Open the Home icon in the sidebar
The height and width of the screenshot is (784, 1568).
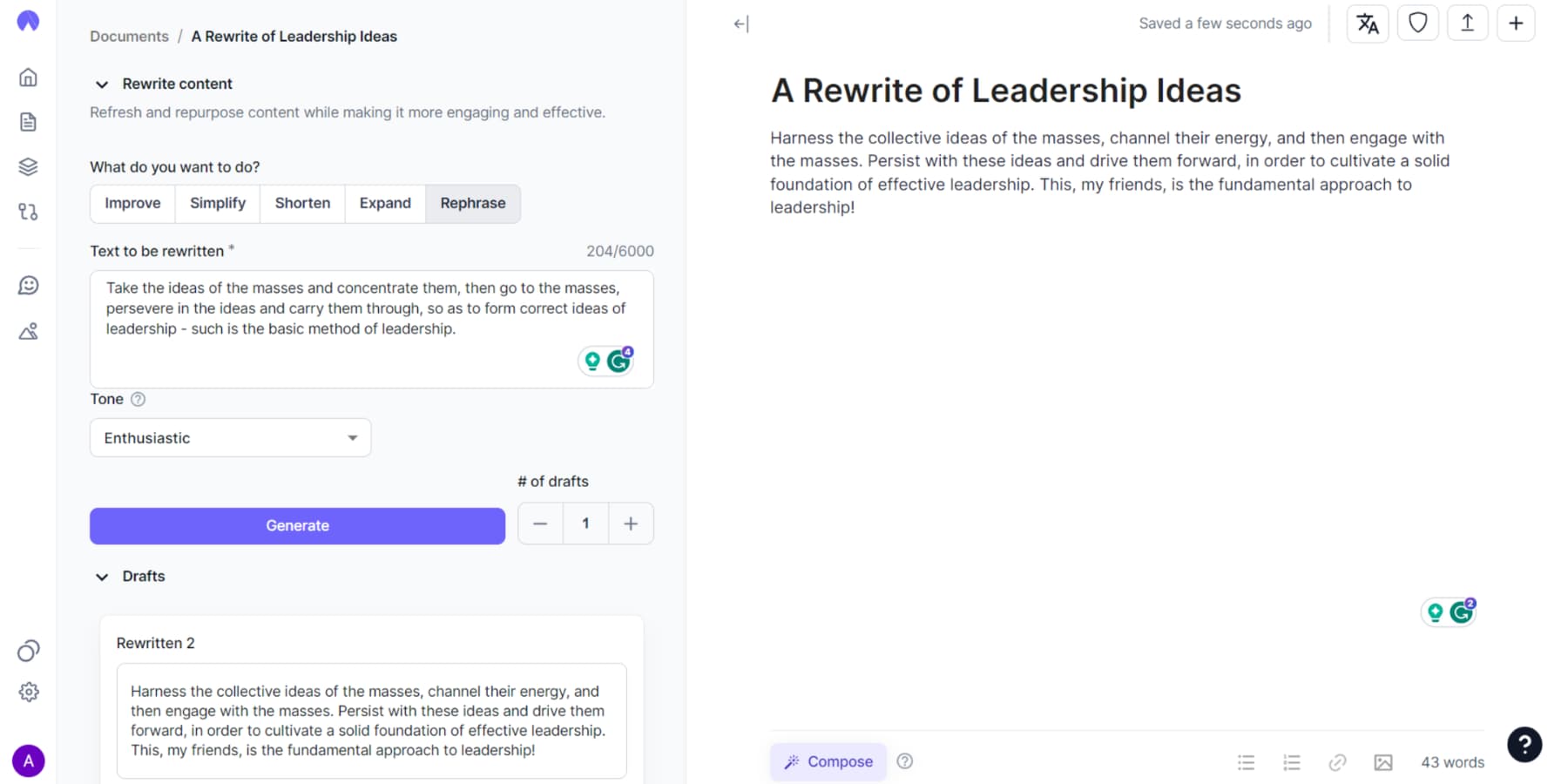click(28, 78)
